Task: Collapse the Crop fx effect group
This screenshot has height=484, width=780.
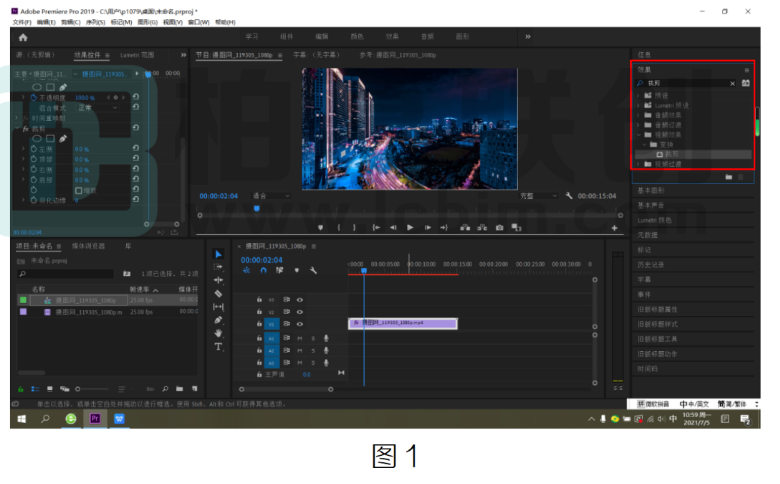Action: pos(17,128)
